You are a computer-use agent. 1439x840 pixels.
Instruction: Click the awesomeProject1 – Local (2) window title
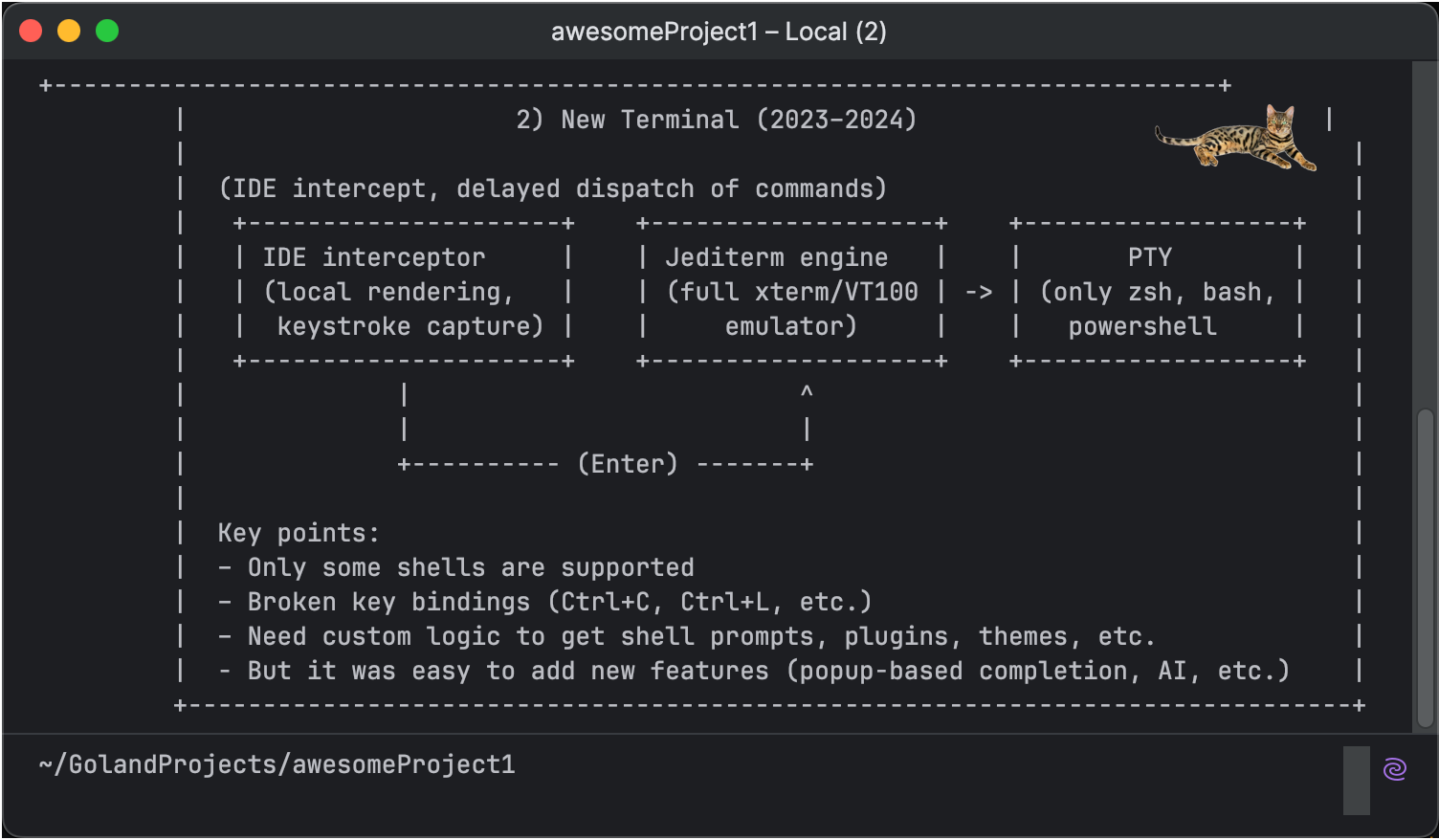coord(719,32)
